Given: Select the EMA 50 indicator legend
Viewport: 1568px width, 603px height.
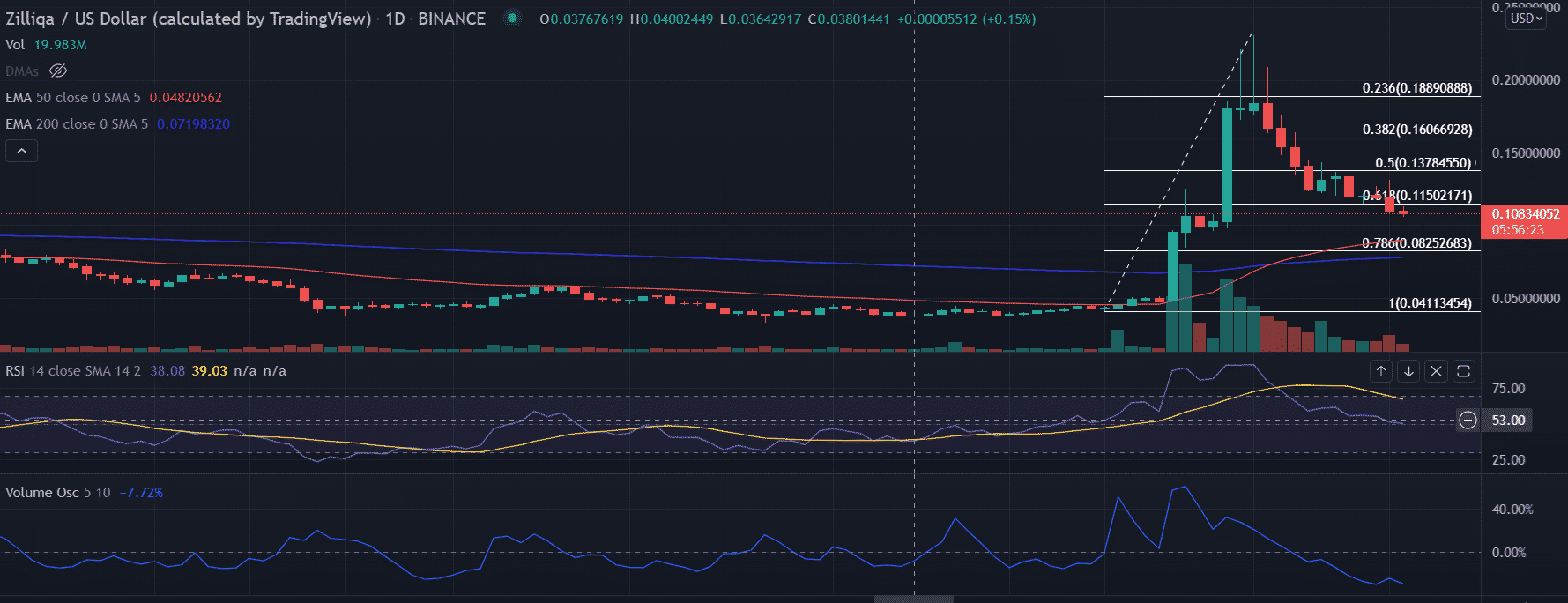Looking at the screenshot, I should 73,98.
